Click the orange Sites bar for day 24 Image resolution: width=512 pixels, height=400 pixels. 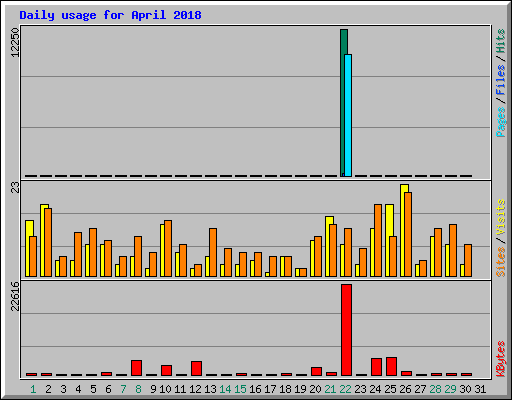tap(378, 240)
